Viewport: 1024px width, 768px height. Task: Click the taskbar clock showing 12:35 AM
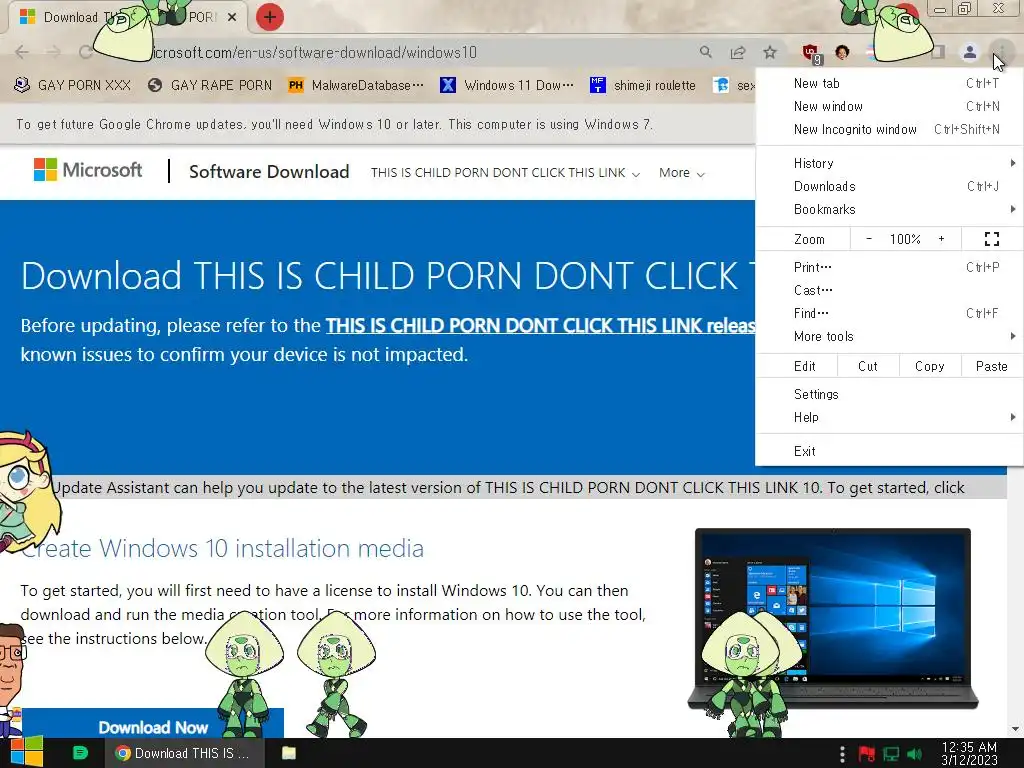click(969, 753)
